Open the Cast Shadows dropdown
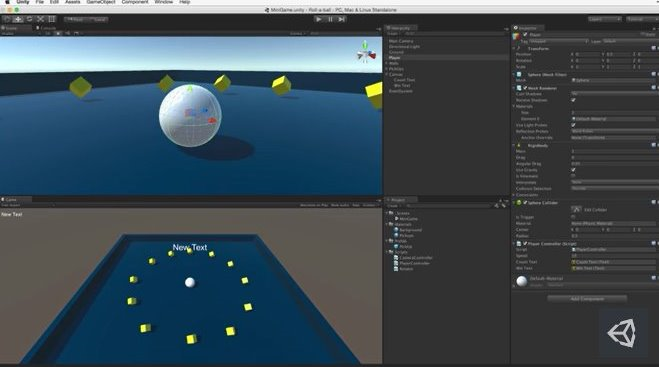The height and width of the screenshot is (367, 659). point(615,94)
